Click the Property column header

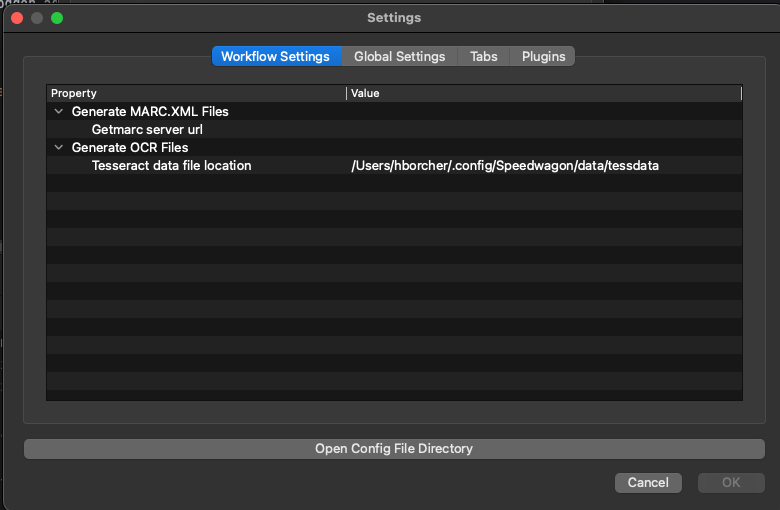196,93
